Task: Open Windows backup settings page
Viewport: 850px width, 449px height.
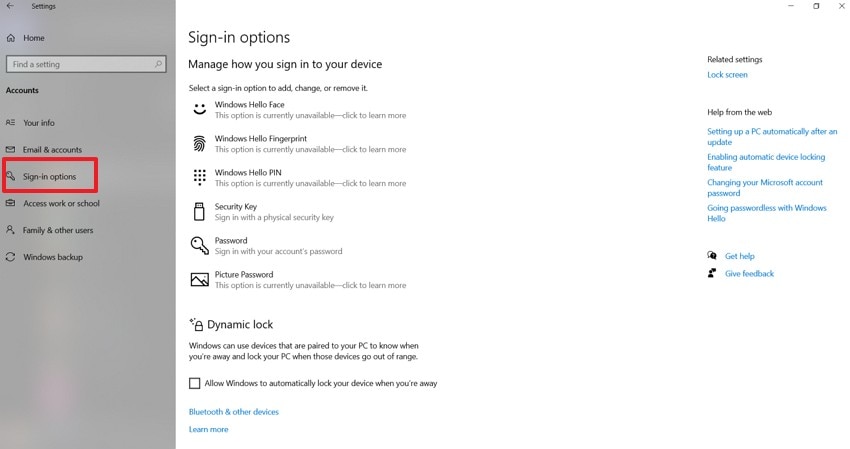Action: 53,257
